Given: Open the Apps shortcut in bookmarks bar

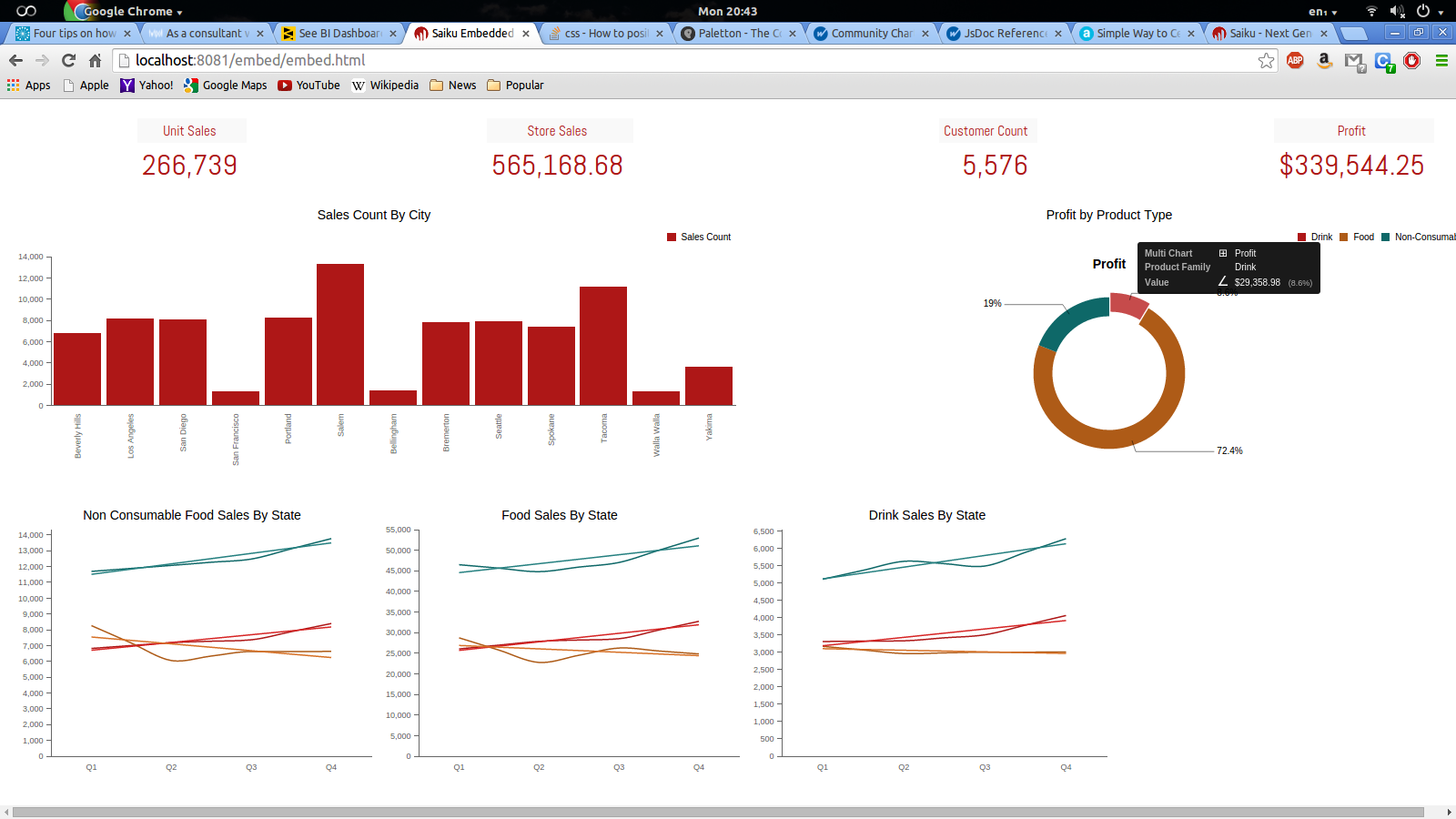Looking at the screenshot, I should (29, 85).
